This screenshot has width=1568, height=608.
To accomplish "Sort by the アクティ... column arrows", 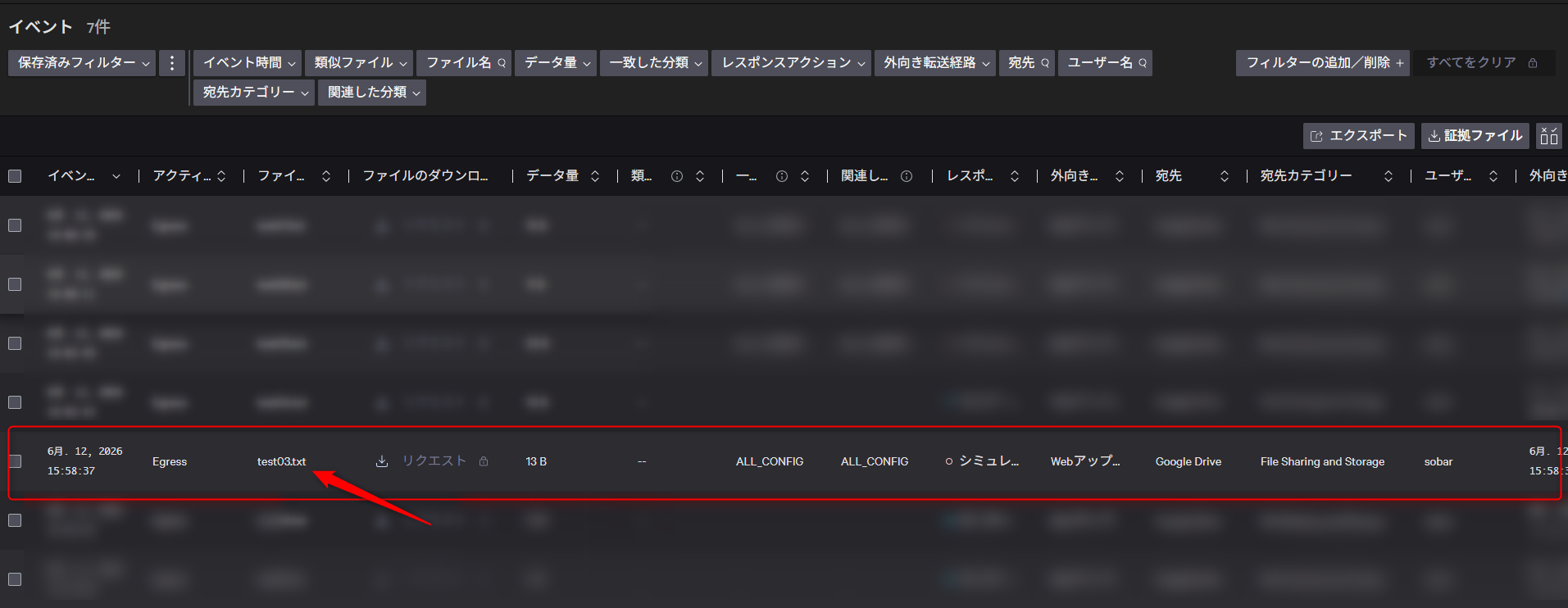I will (221, 176).
